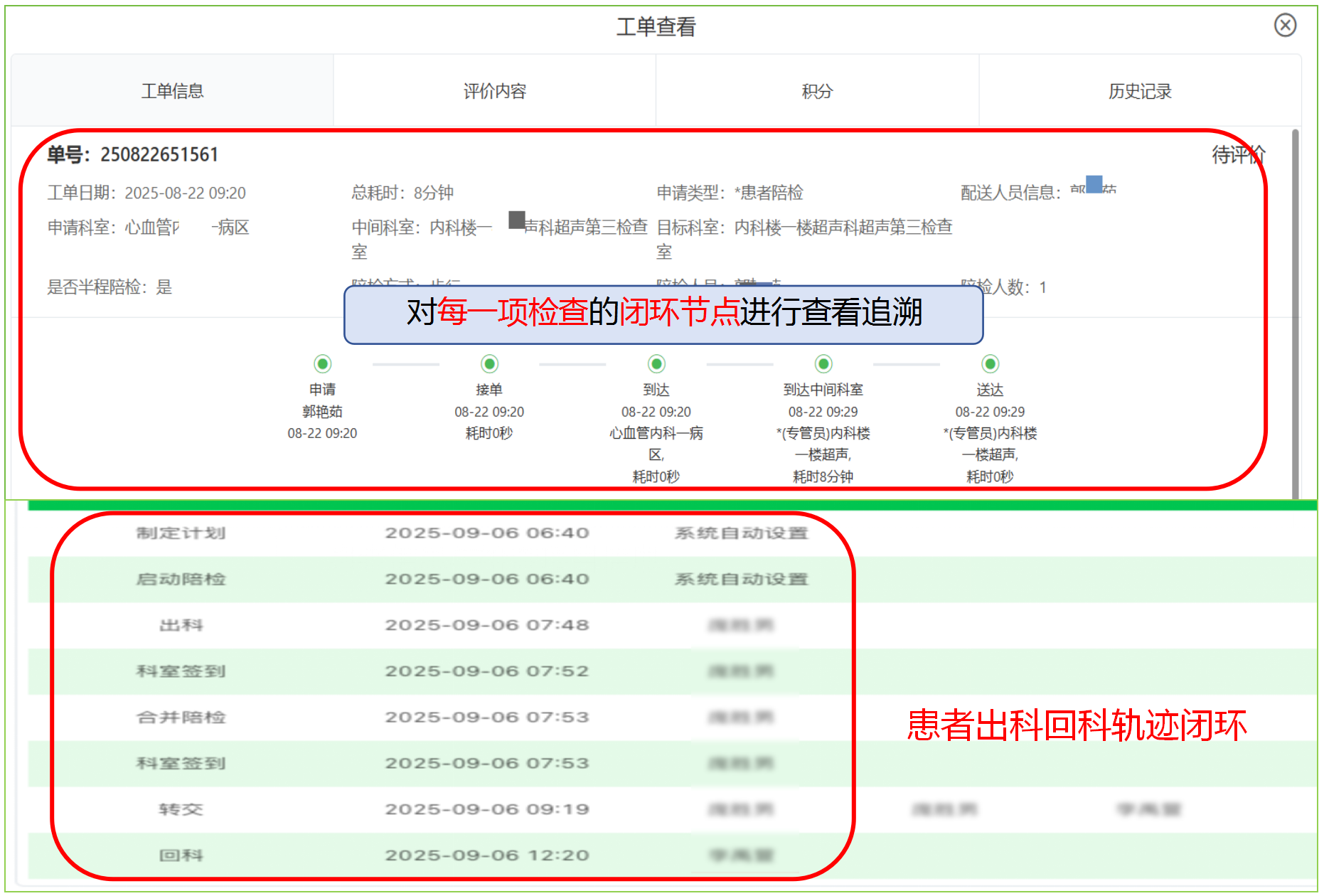The image size is (1324, 896).
Task: Click the 申请 step node circle
Action: [x=323, y=364]
